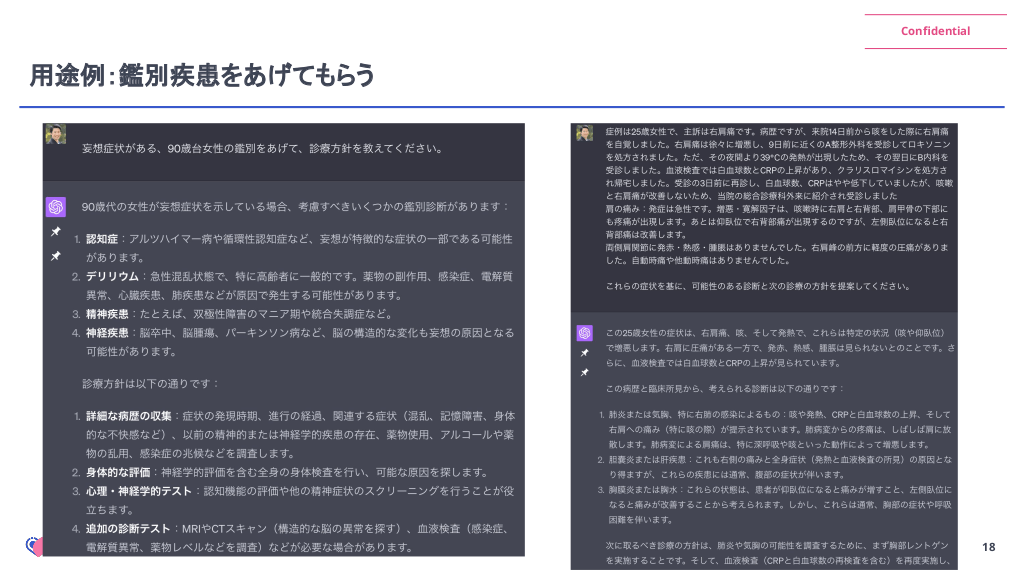Image resolution: width=1024 pixels, height=576 pixels.
Task: Click the upper pin icon in left chat
Action: point(56,232)
